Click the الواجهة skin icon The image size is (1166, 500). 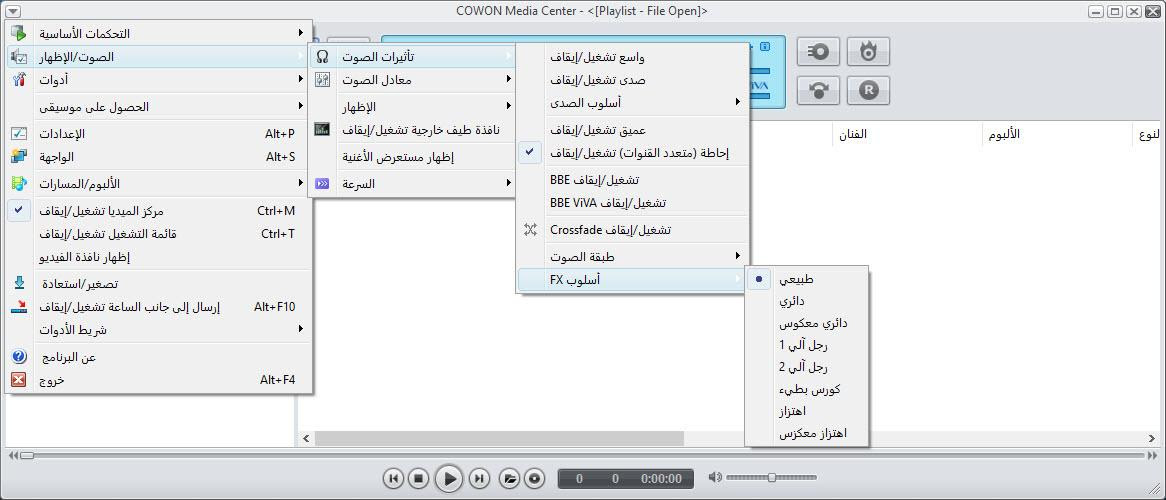pos(19,156)
